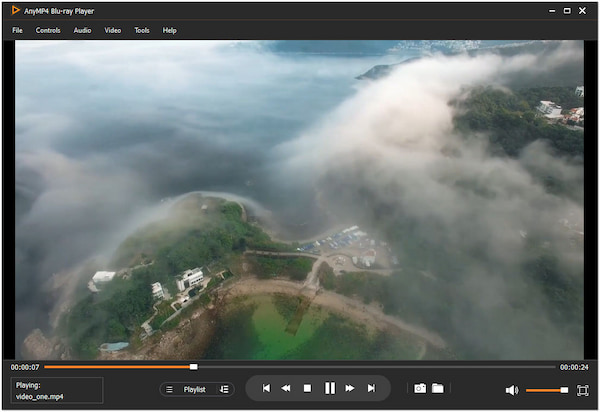Click the playlist sort order icon
The height and width of the screenshot is (412, 600).
[x=224, y=389]
